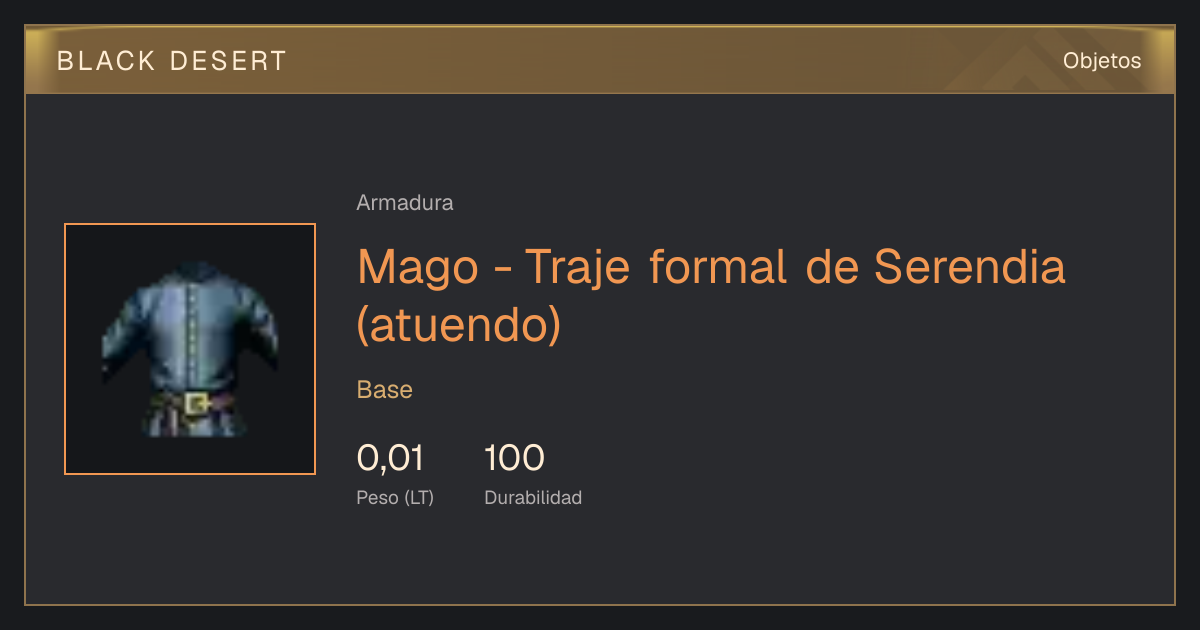Image resolution: width=1200 pixels, height=630 pixels.
Task: Click the gold belt buckle on the armor
Action: click(x=197, y=404)
